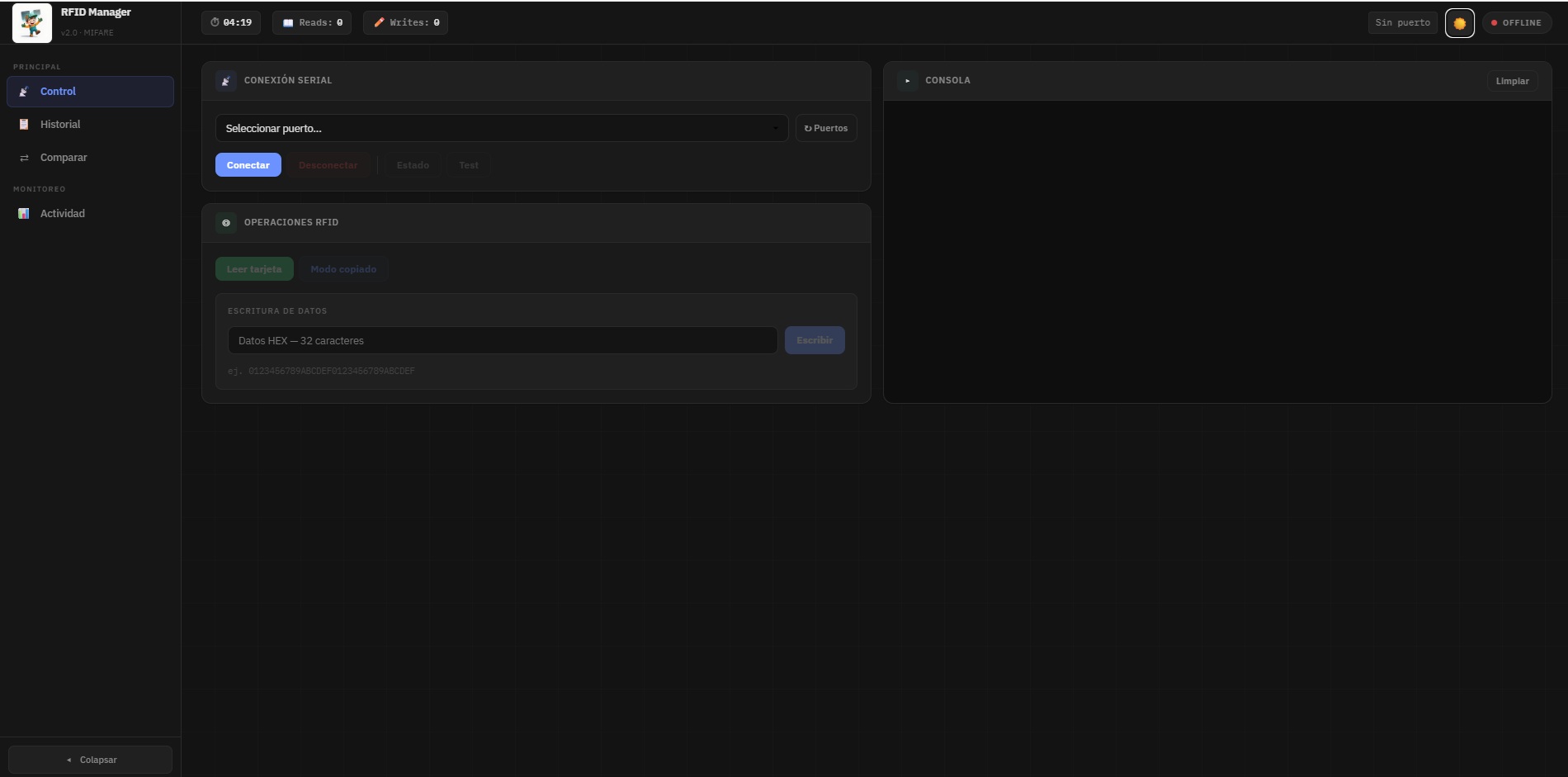The width and height of the screenshot is (1568, 777).
Task: Click the Sin puerto badge
Action: [x=1402, y=23]
